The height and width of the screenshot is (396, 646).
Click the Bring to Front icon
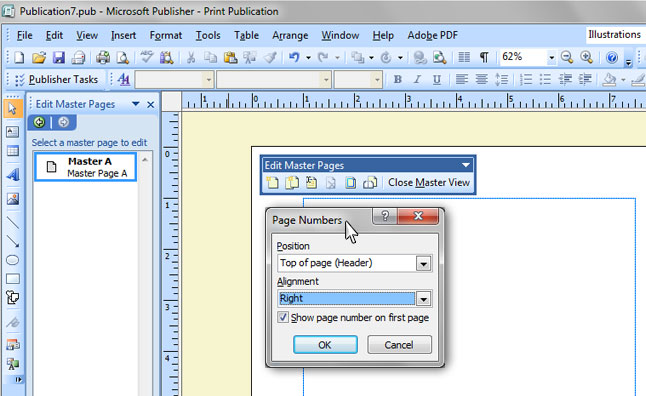(357, 57)
